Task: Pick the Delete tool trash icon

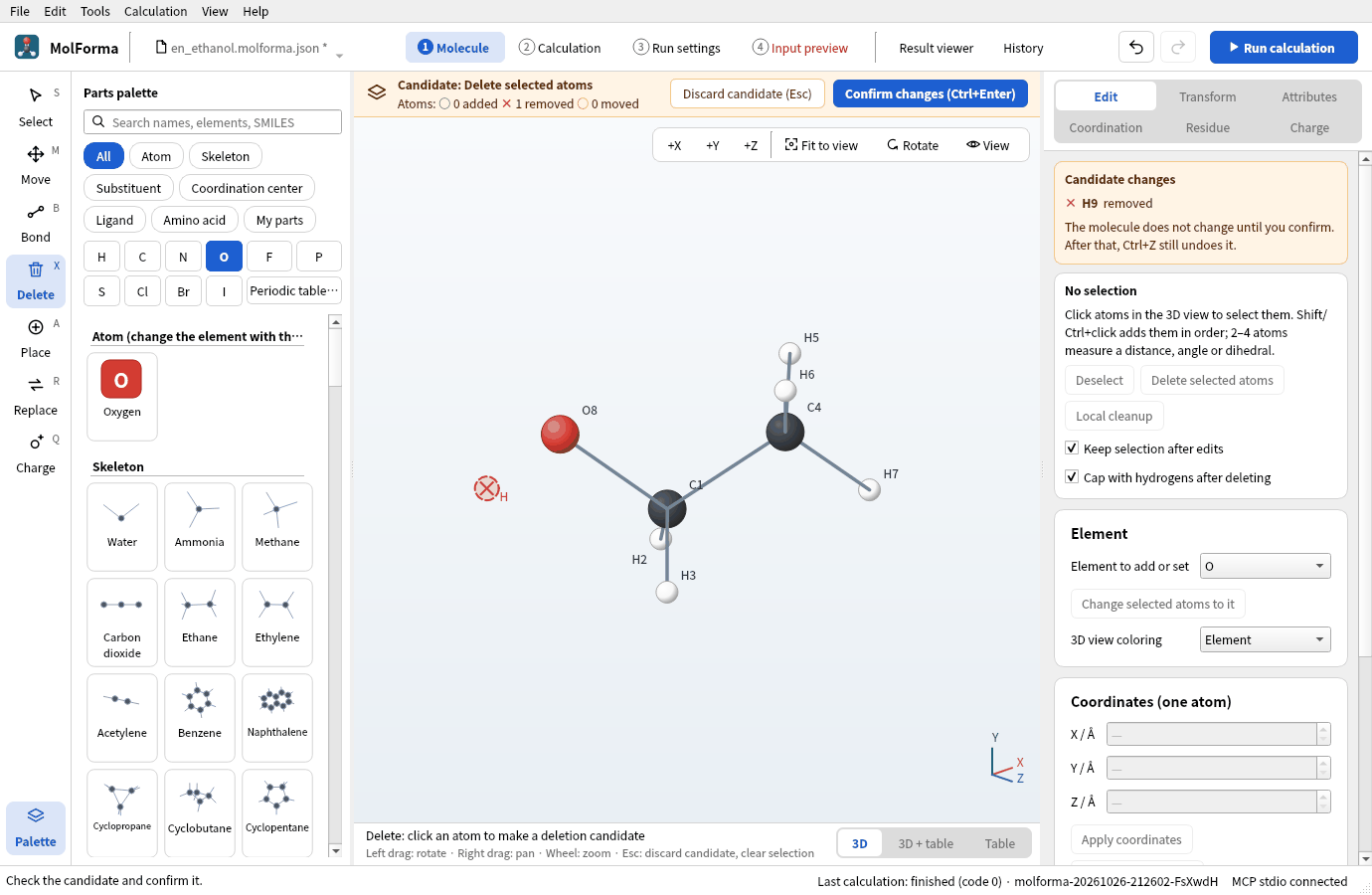Action: tap(36, 269)
